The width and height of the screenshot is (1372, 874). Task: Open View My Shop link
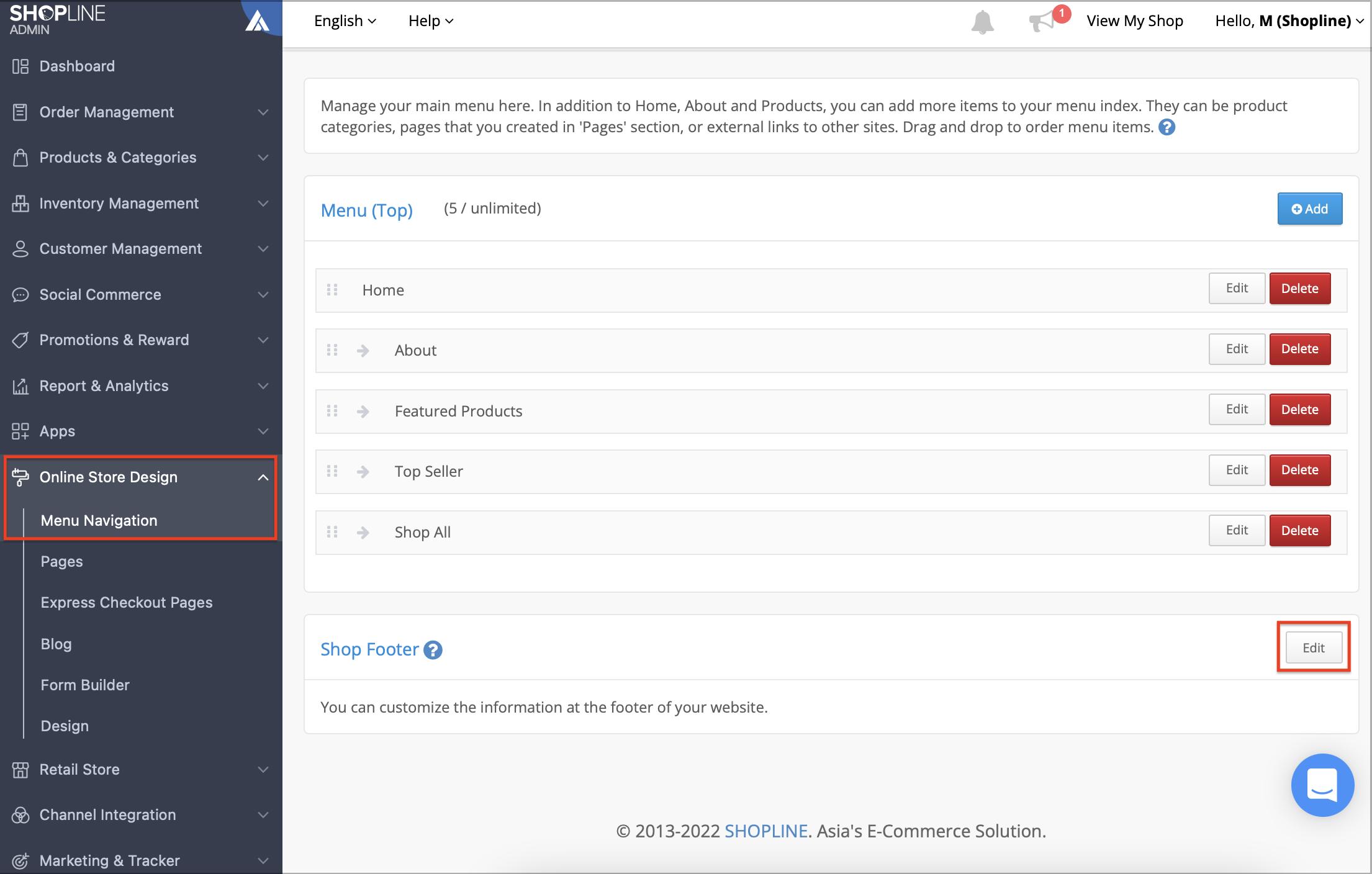[1135, 21]
